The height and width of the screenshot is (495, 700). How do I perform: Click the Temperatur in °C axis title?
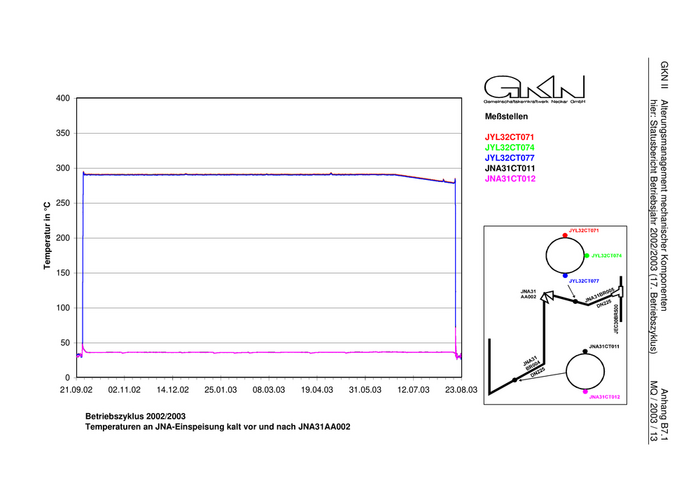click(x=47, y=236)
